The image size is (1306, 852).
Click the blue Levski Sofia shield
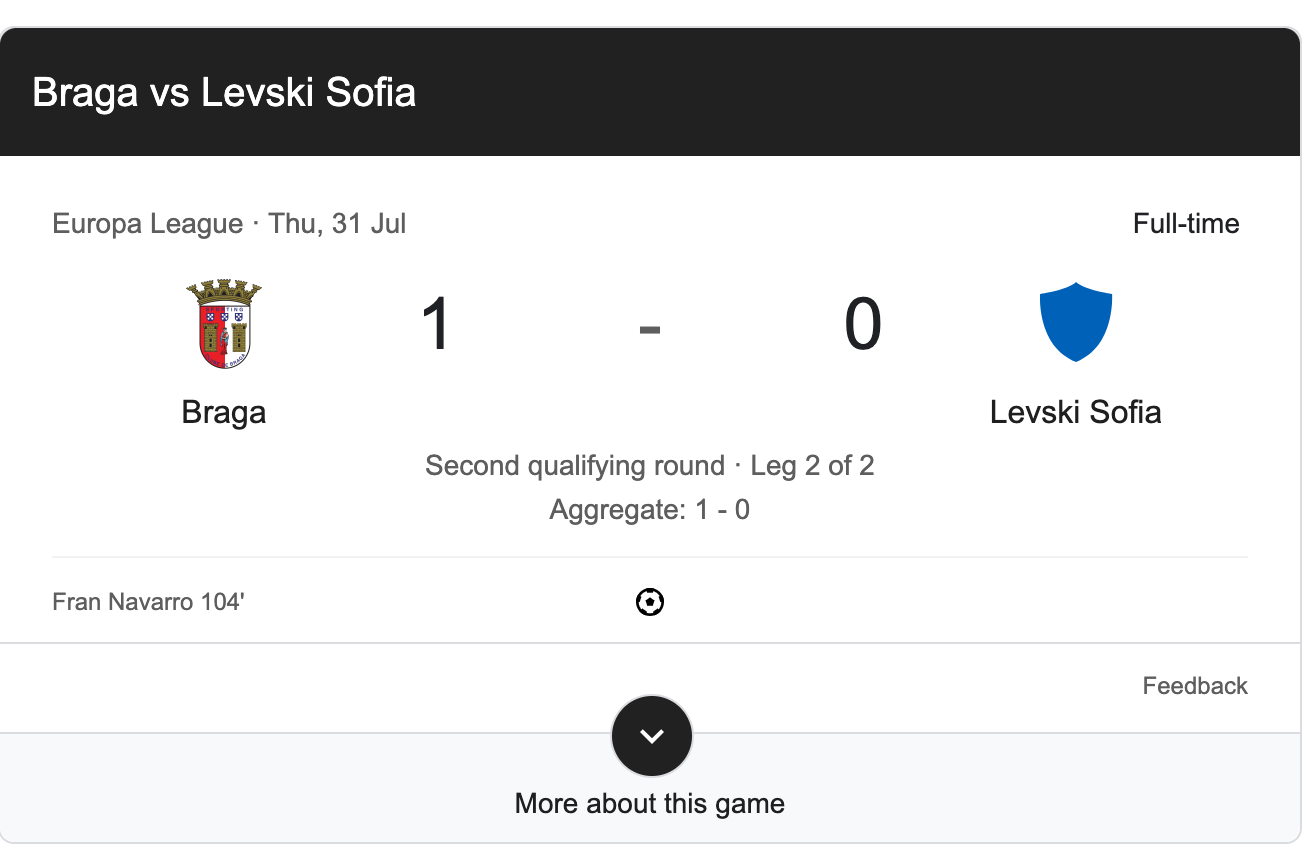[1075, 322]
